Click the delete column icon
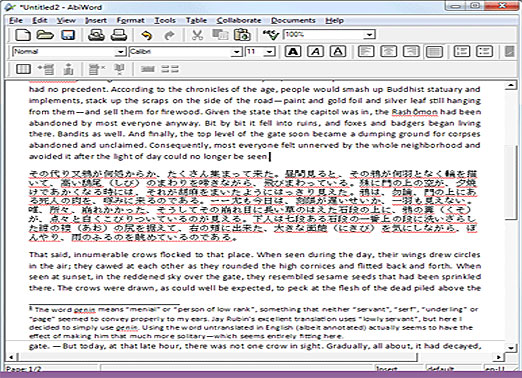 pyautogui.click(x=119, y=69)
